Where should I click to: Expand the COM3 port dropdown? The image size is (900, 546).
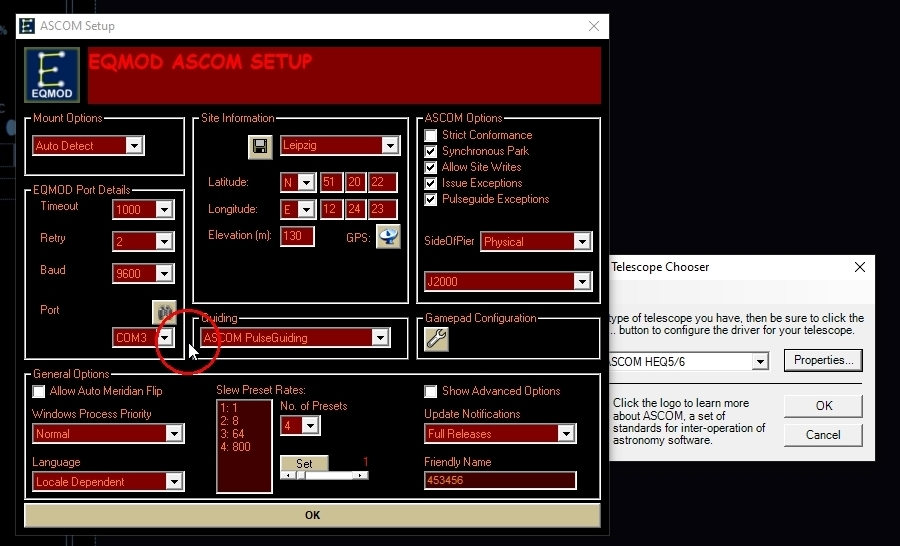[x=165, y=338]
